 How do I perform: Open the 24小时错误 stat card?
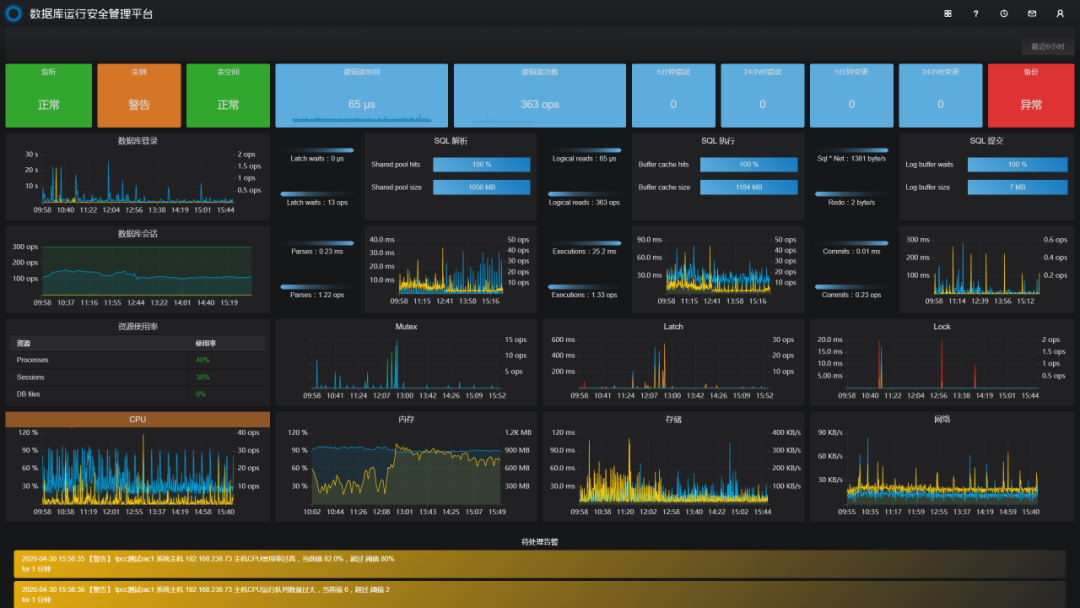[762, 96]
